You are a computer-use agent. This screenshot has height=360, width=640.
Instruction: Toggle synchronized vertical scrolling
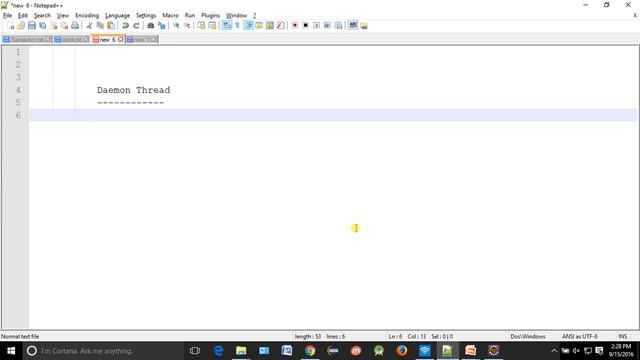click(201, 26)
